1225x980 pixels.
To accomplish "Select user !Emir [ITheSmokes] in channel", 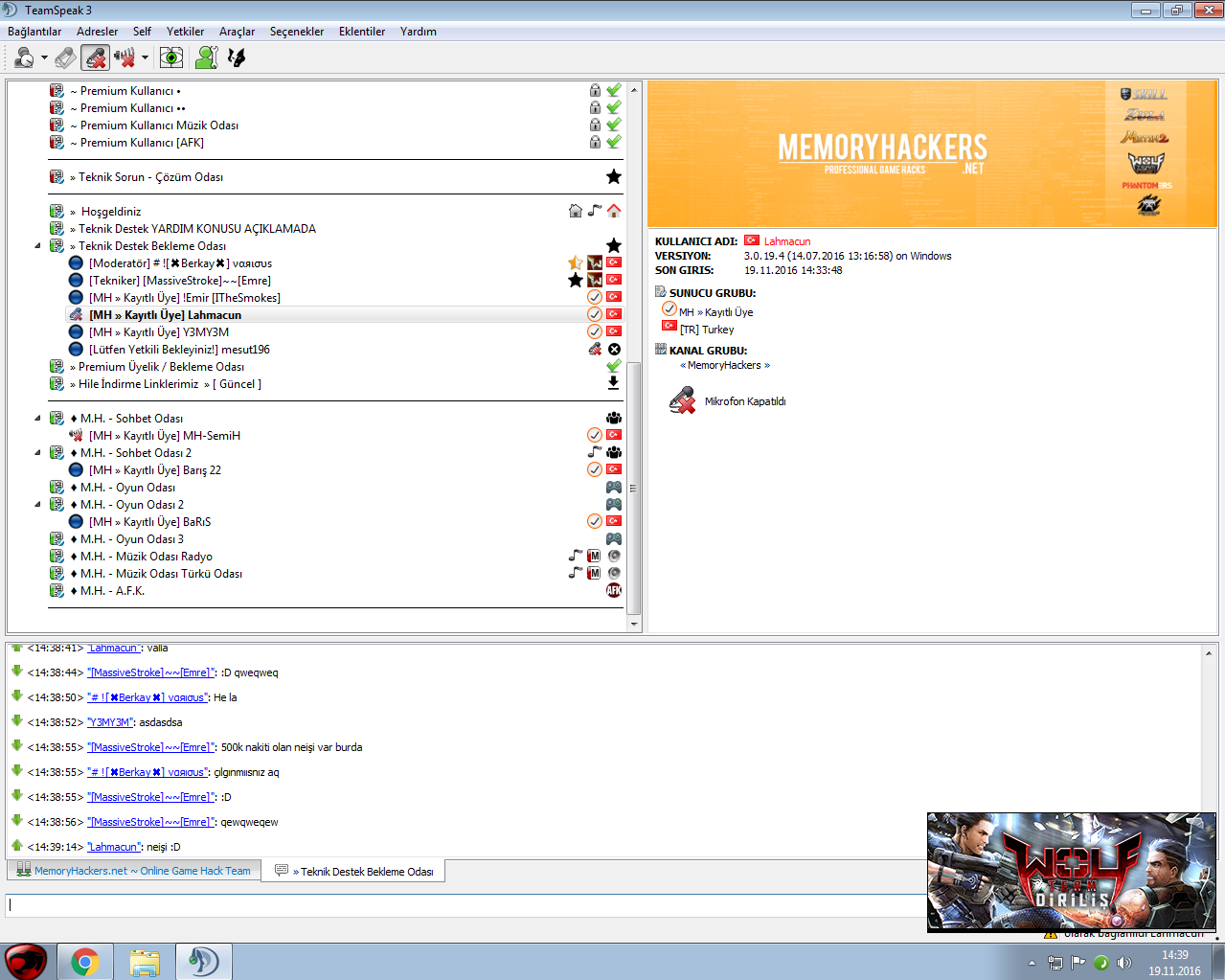I will 185,298.
